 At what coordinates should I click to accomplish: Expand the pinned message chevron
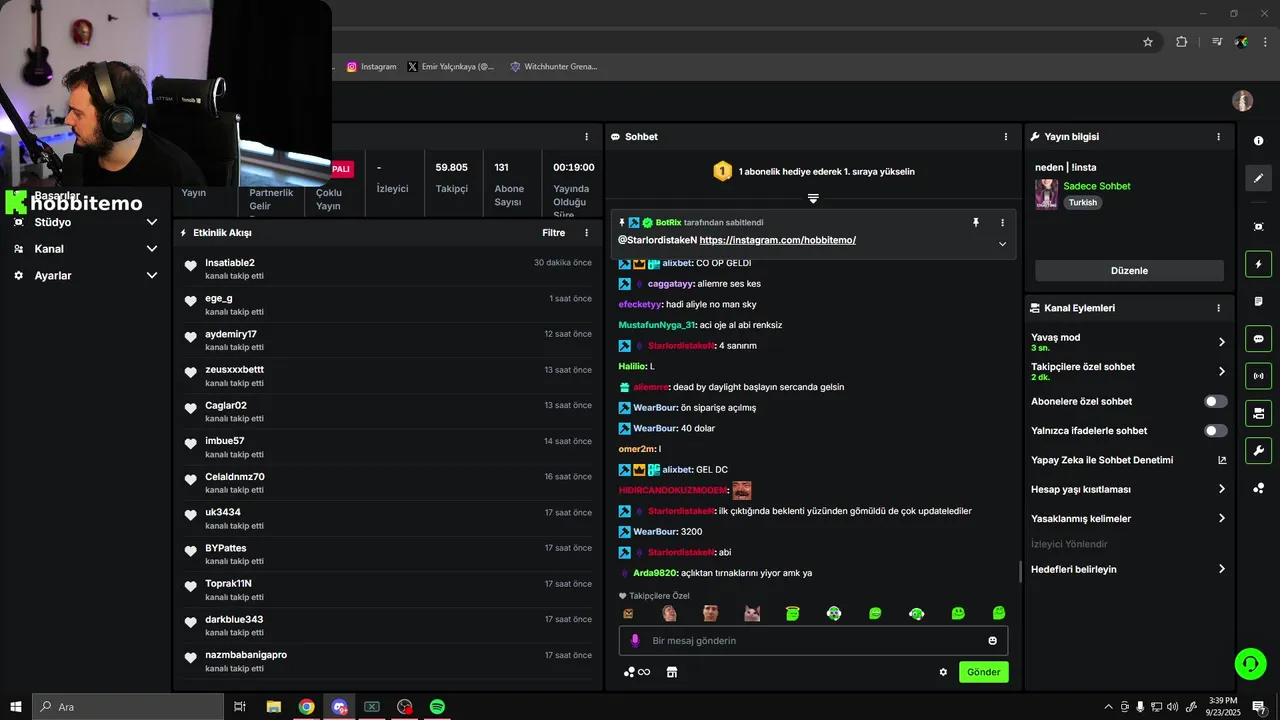click(x=1002, y=244)
